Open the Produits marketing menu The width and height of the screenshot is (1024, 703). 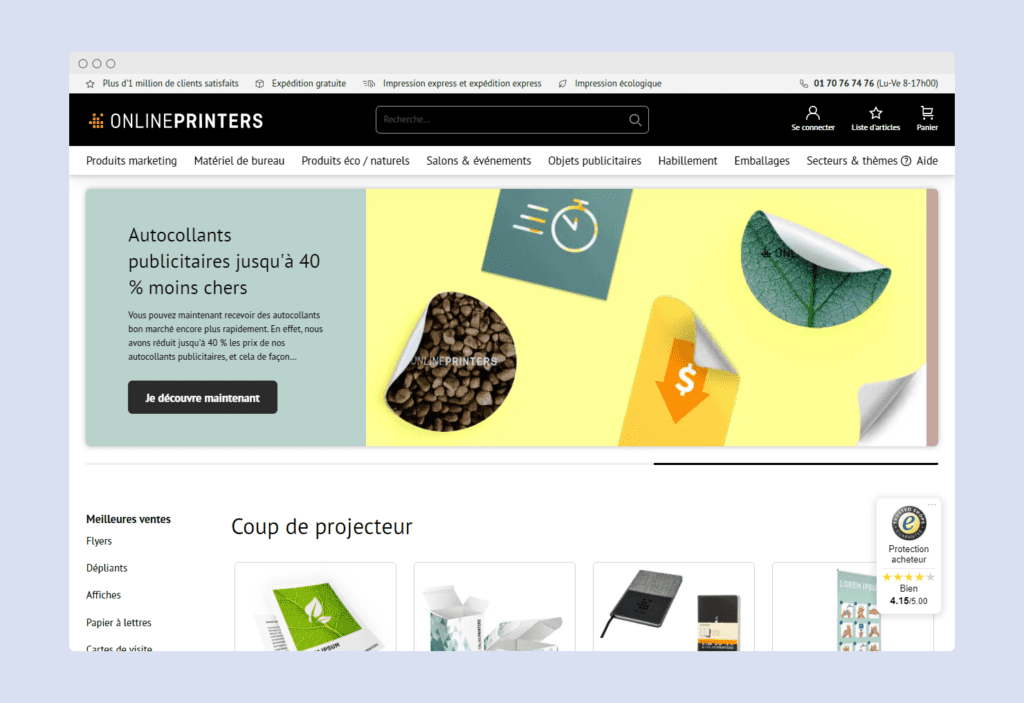click(x=131, y=161)
